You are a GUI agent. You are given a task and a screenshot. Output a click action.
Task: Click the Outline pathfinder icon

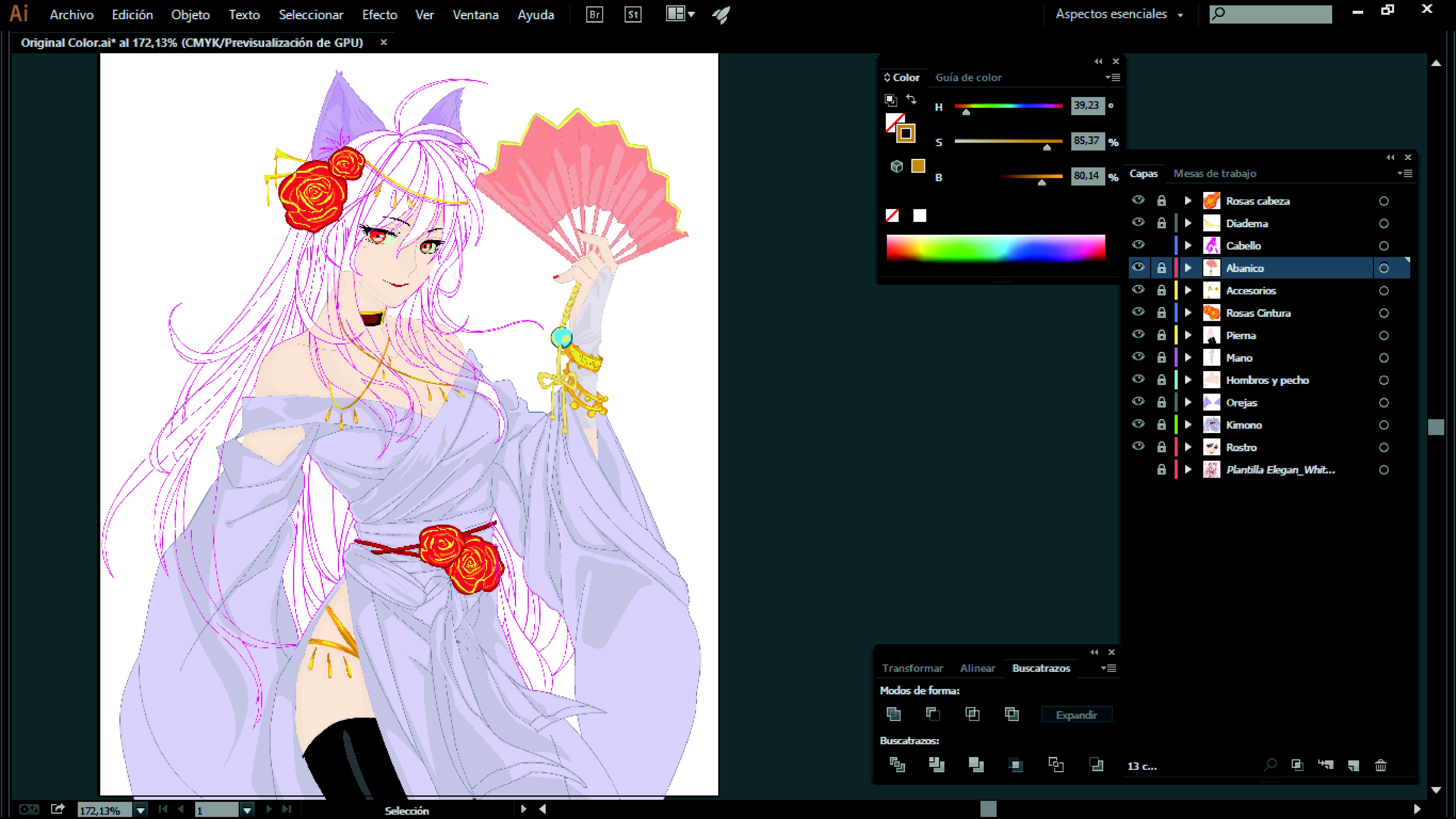click(1056, 765)
